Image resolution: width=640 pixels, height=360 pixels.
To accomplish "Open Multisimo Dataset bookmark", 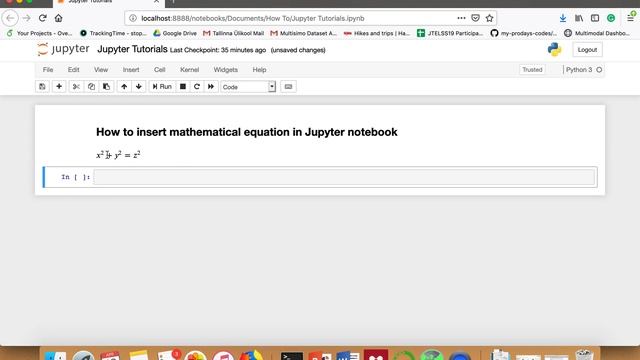I will click(304, 33).
